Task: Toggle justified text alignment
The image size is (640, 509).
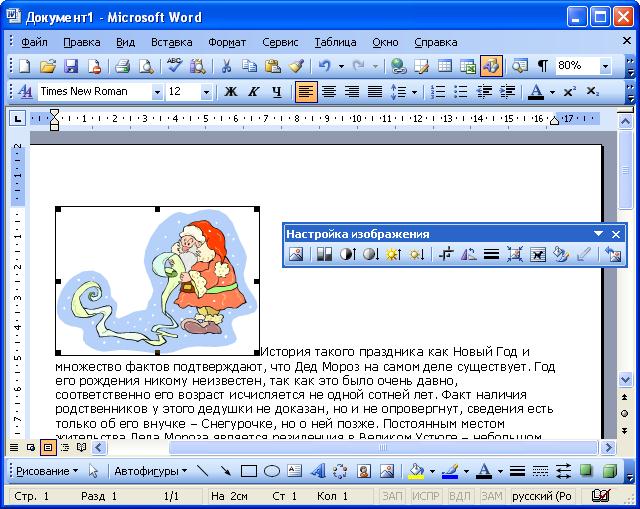Action: tap(375, 91)
